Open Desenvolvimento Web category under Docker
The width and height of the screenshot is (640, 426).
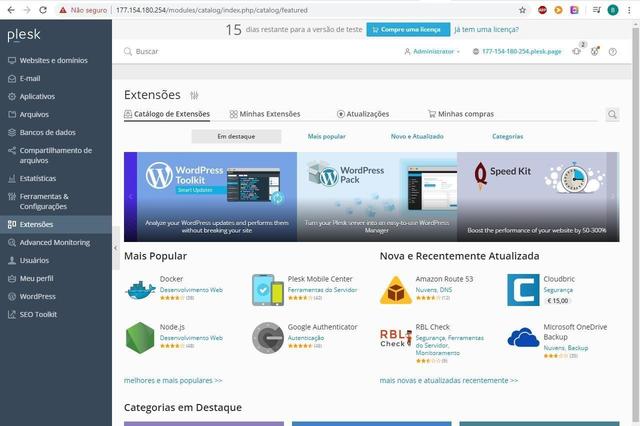[191, 290]
